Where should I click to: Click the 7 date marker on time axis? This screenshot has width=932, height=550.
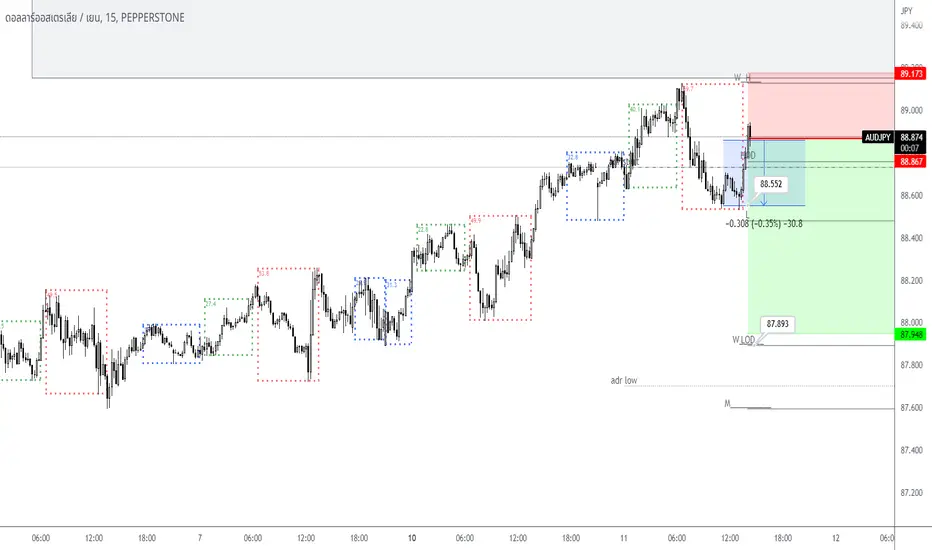click(200, 538)
